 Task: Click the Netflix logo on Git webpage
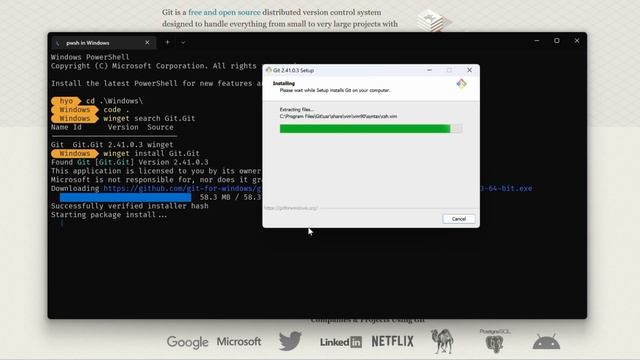pos(393,341)
